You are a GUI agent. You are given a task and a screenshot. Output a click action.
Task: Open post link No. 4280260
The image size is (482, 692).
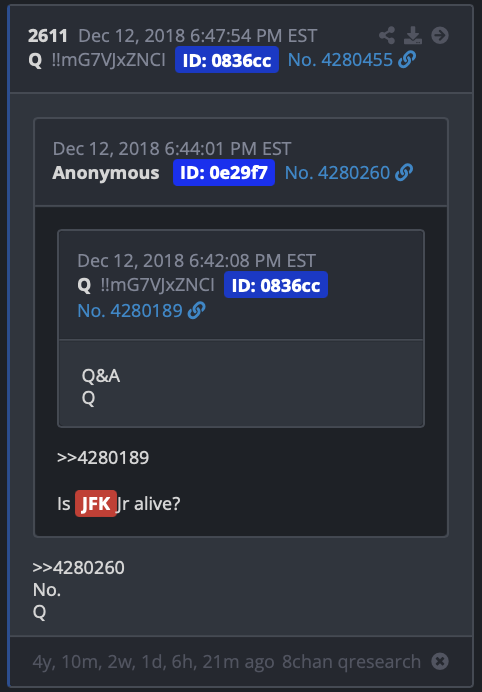pyautogui.click(x=337, y=173)
